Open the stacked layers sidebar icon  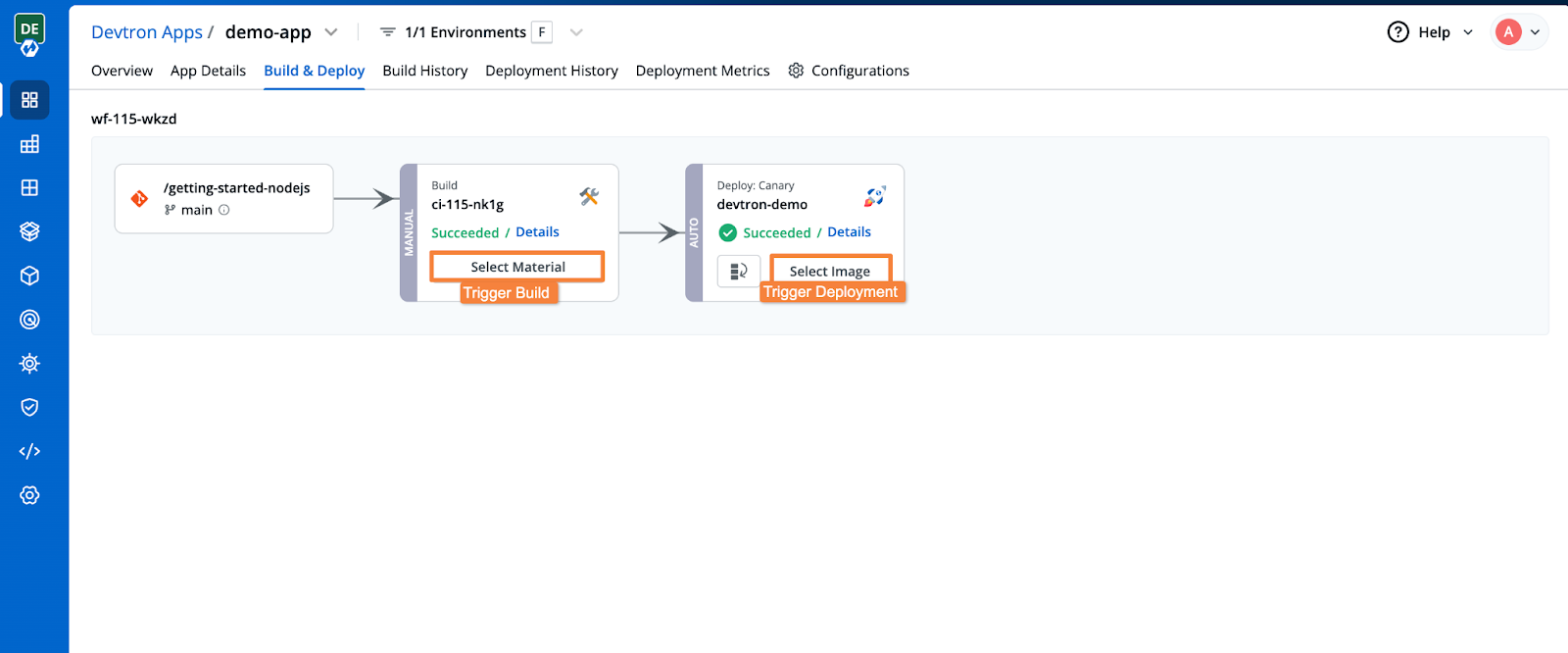(x=29, y=231)
